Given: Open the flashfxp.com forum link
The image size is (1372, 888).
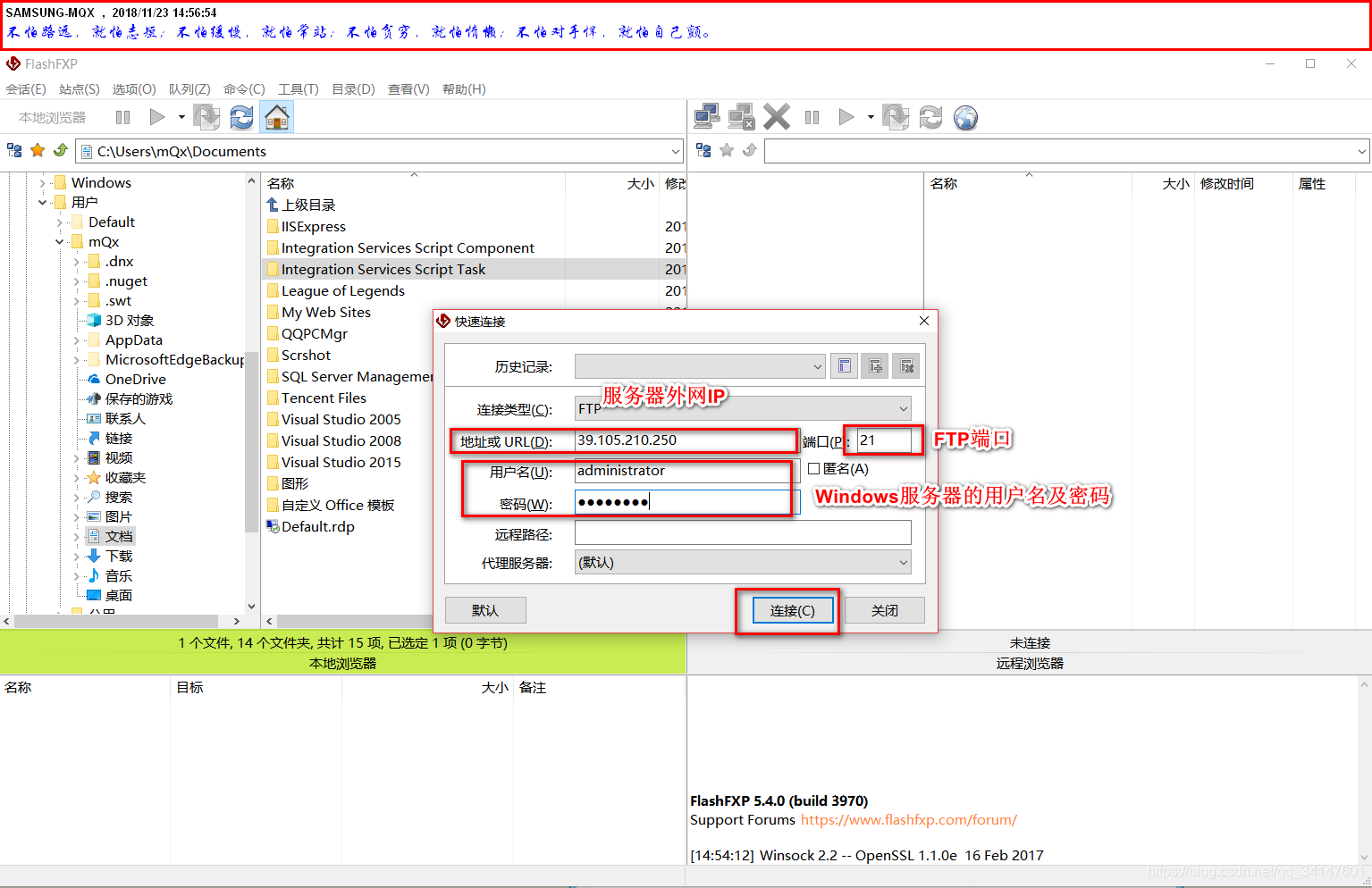Looking at the screenshot, I should point(909,820).
